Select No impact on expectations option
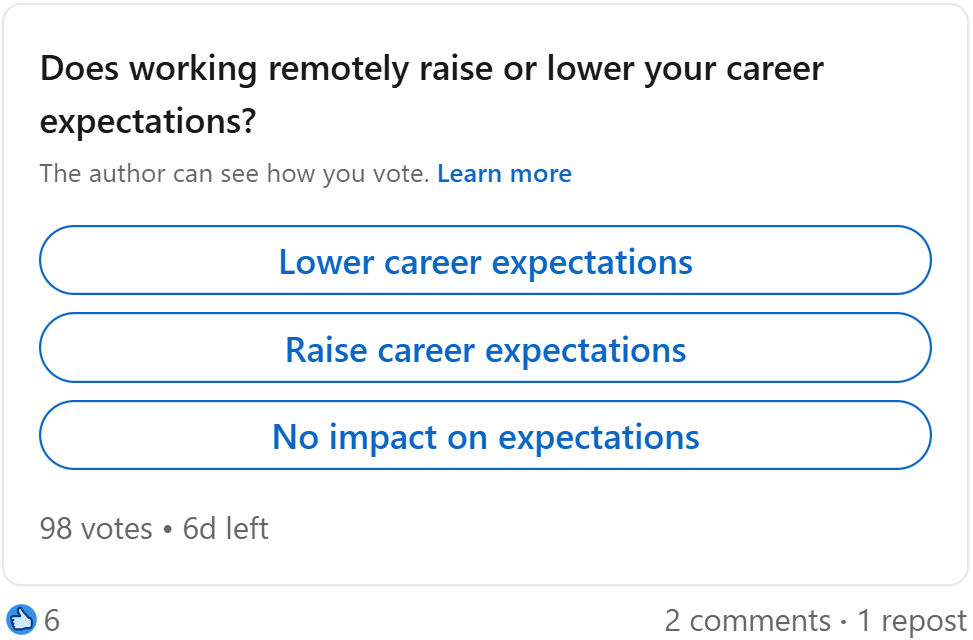 click(485, 436)
